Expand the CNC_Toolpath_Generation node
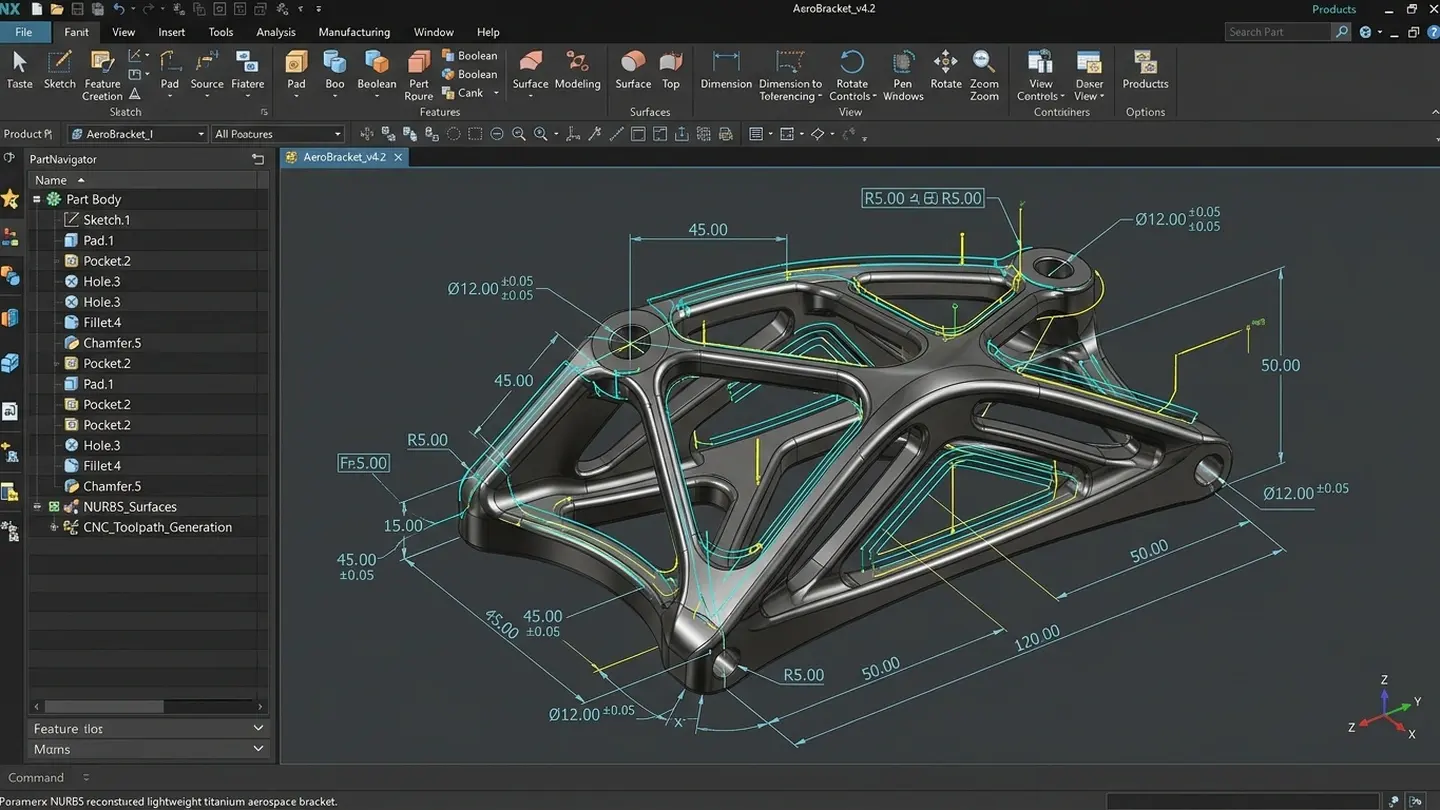This screenshot has width=1440, height=810. (x=54, y=527)
